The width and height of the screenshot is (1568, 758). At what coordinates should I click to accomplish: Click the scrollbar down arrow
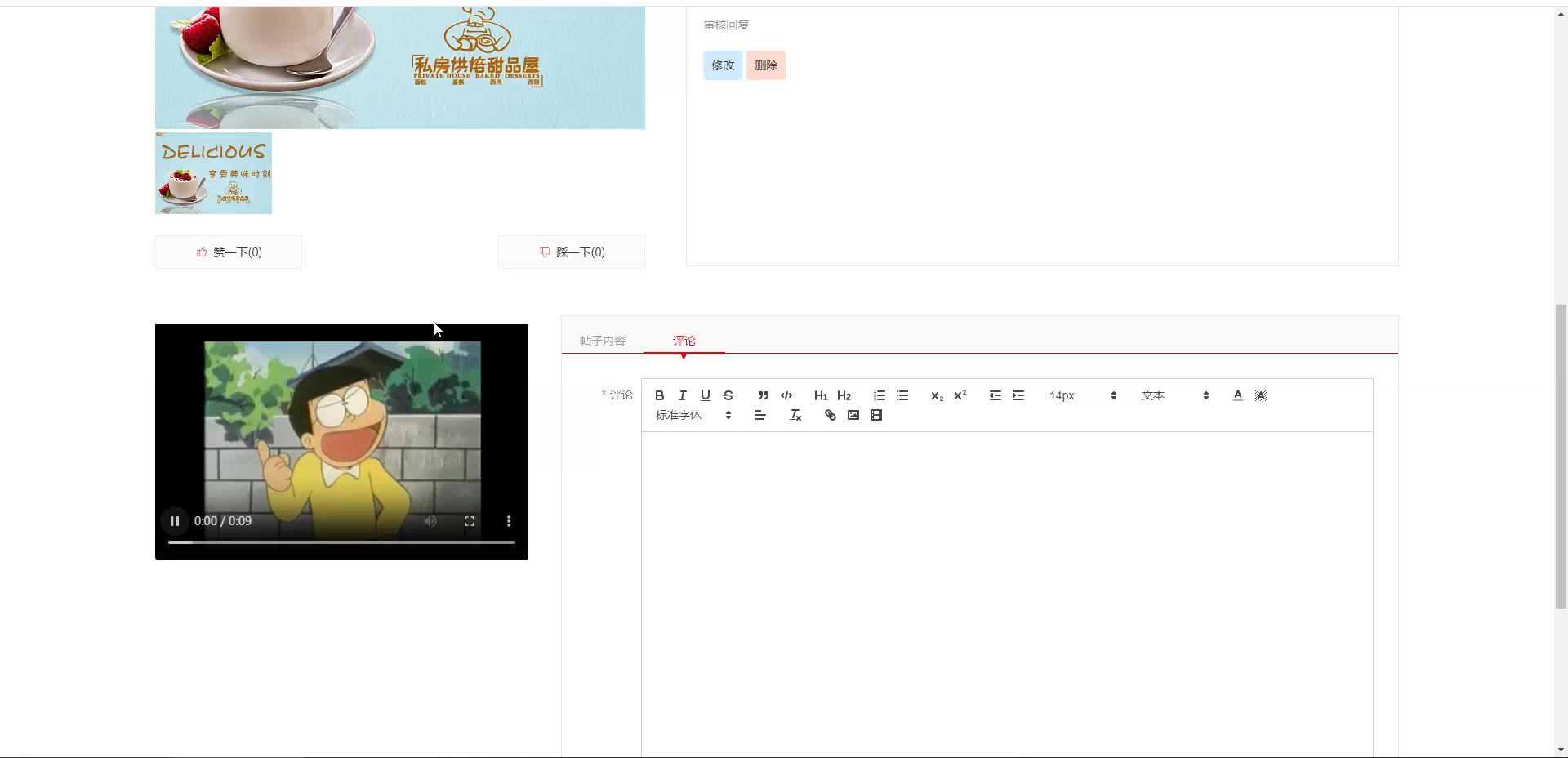point(1561,750)
